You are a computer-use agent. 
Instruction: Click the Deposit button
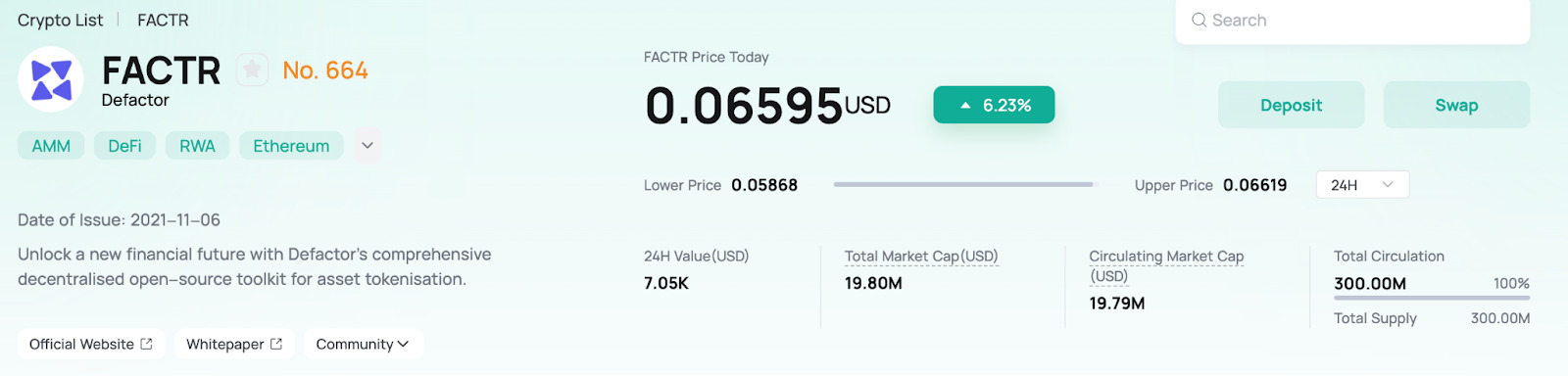(x=1291, y=105)
